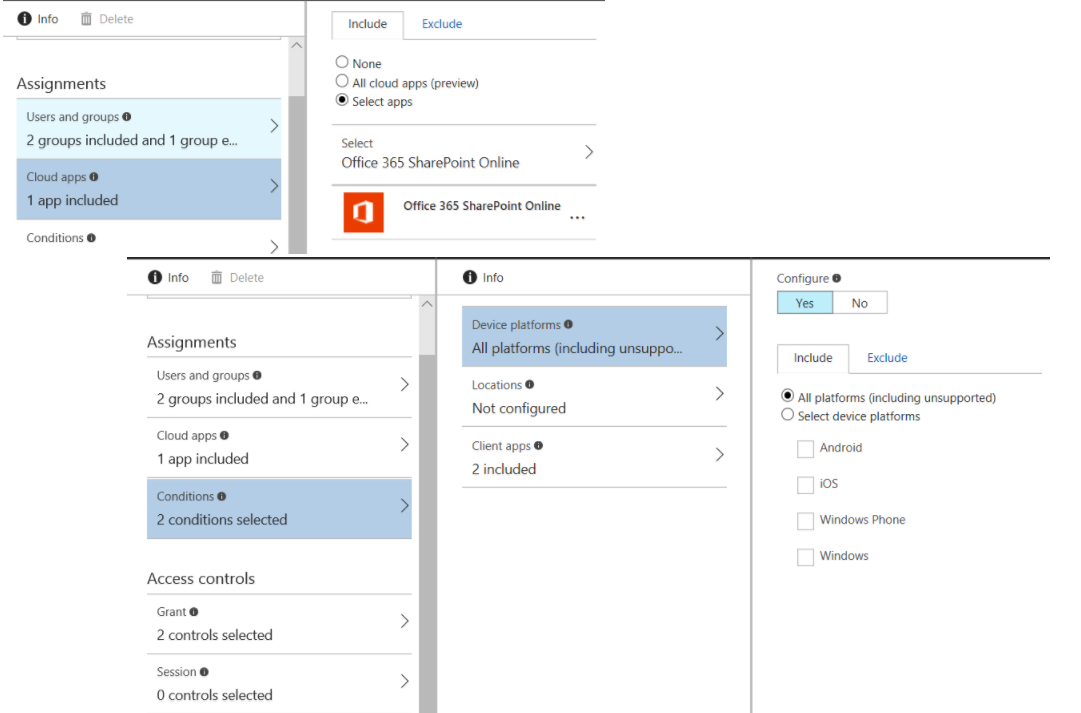Screen dimensions: 1081x713
Task: Check the Windows platform checkbox
Action: [x=805, y=556]
